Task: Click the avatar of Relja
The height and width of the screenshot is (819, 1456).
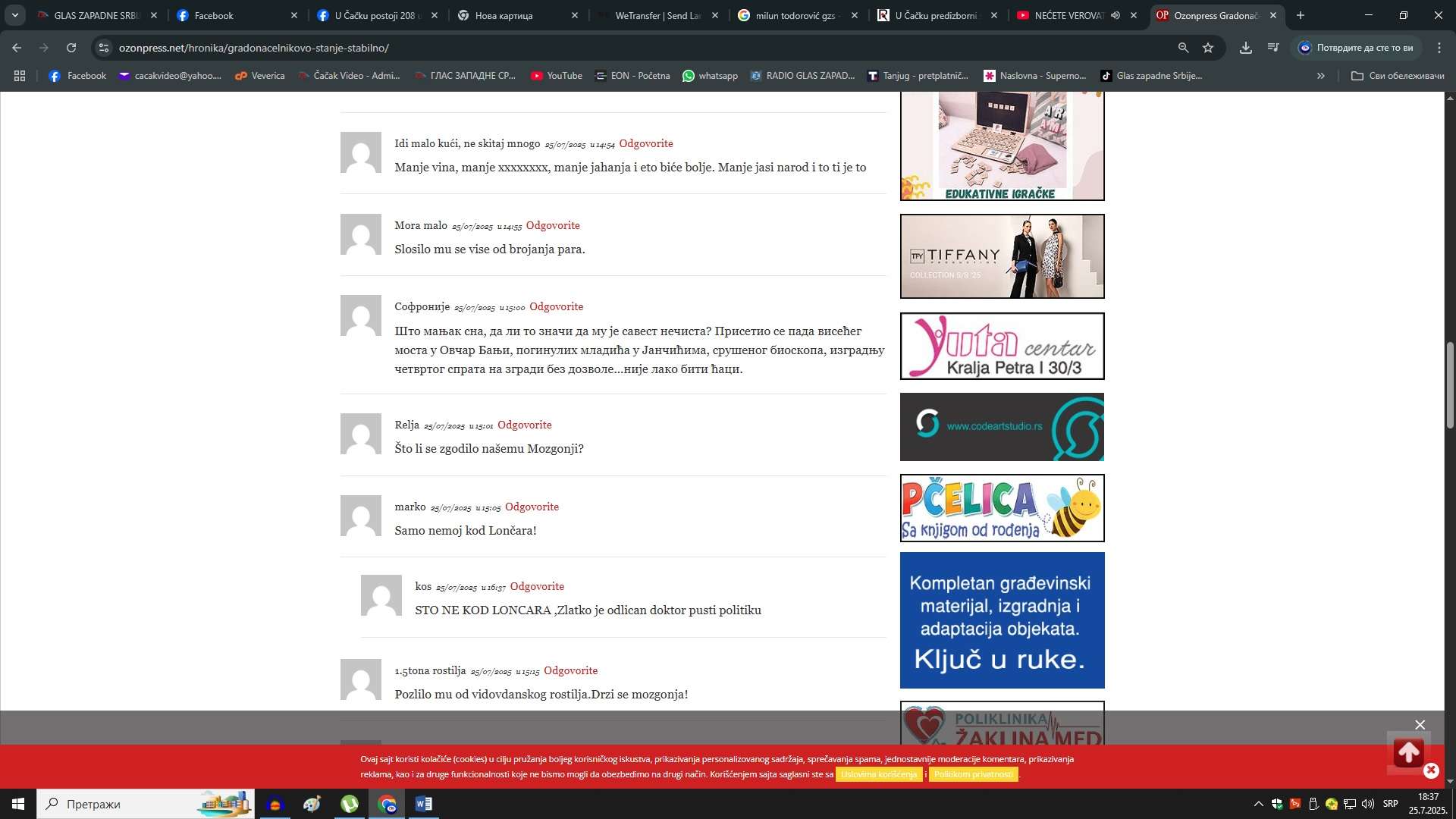Action: [x=361, y=434]
